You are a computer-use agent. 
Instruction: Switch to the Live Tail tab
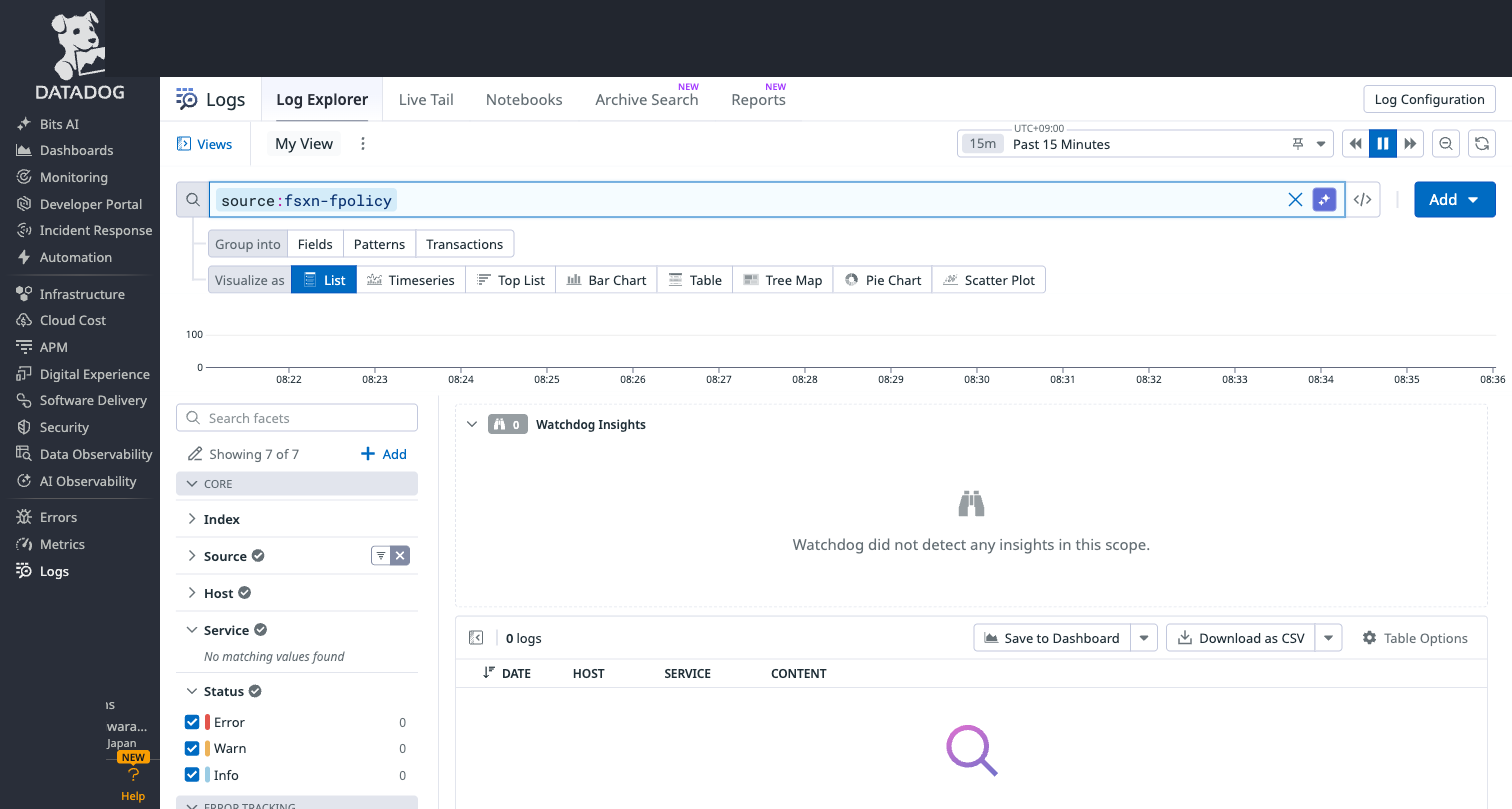coord(426,100)
